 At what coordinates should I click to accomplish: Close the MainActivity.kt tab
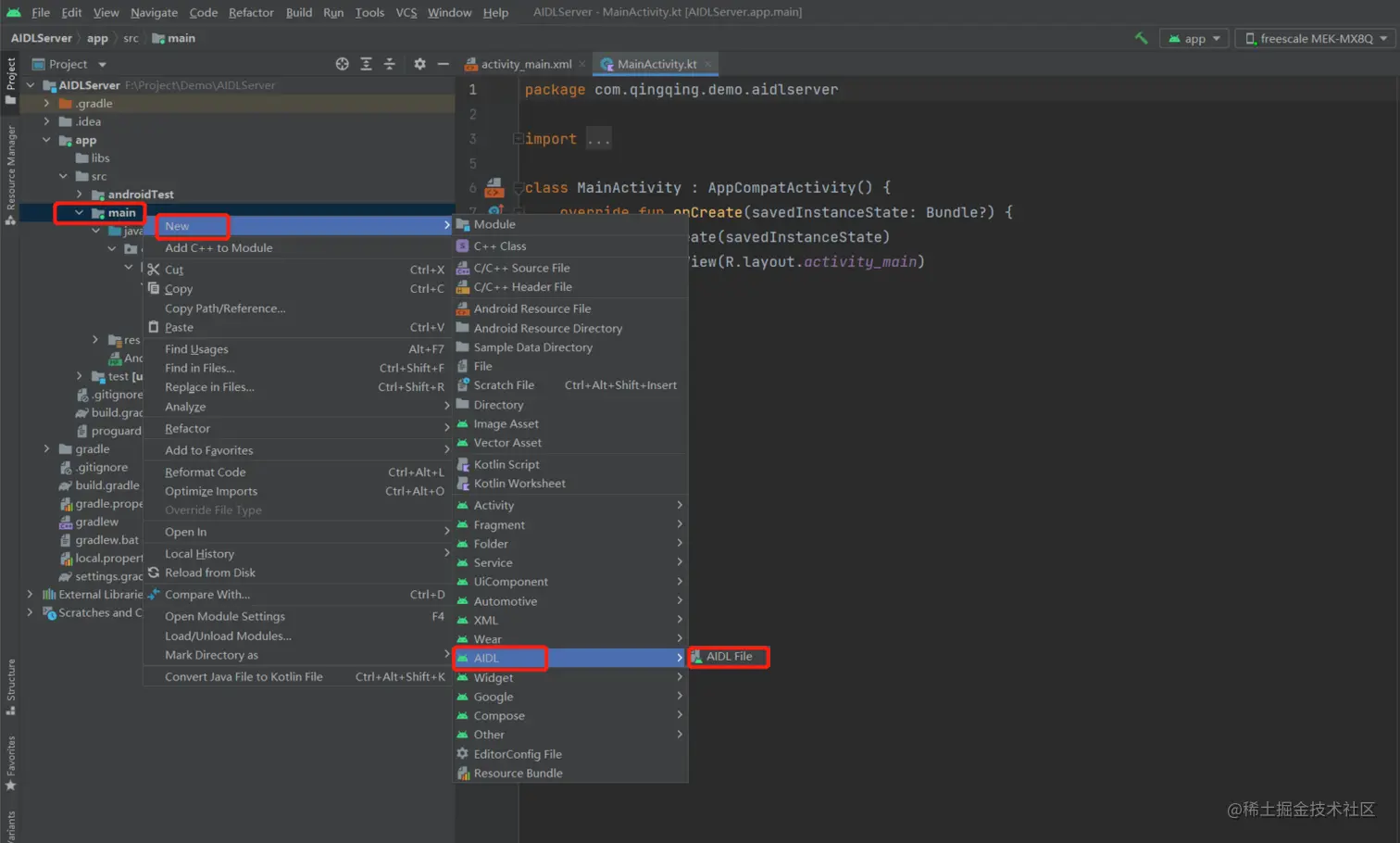[708, 64]
